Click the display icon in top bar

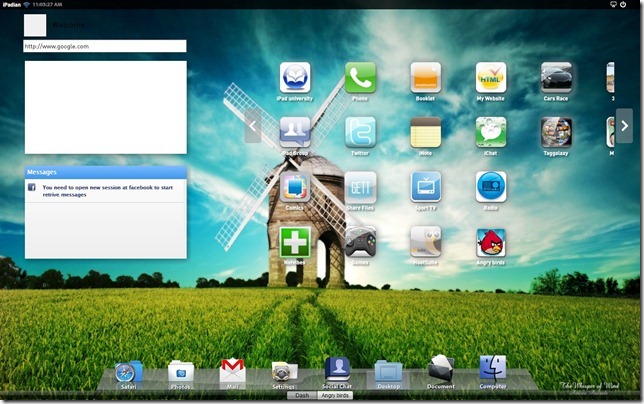[614, 5]
